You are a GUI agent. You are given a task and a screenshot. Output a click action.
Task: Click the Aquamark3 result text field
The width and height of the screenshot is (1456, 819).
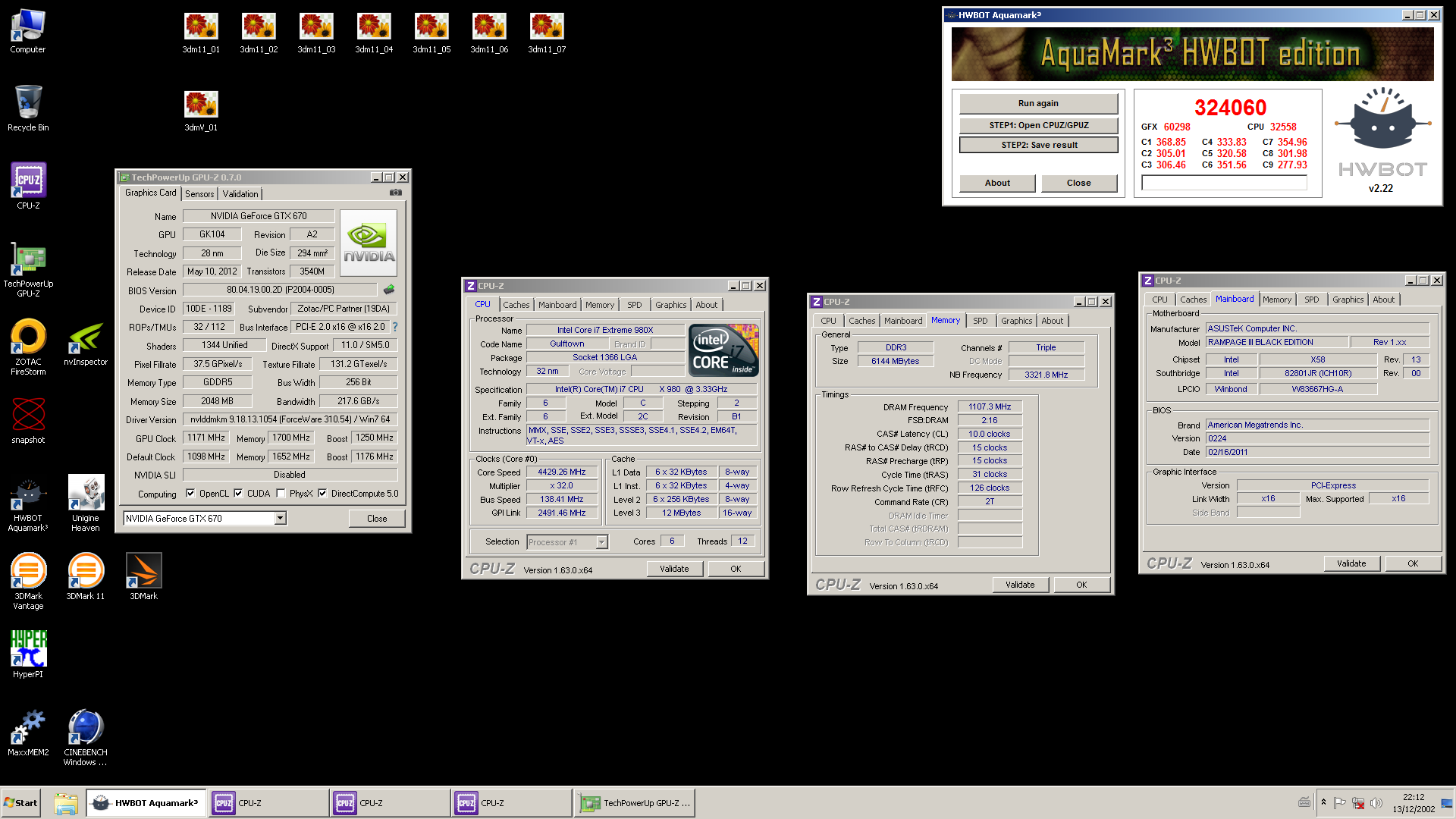(1224, 183)
